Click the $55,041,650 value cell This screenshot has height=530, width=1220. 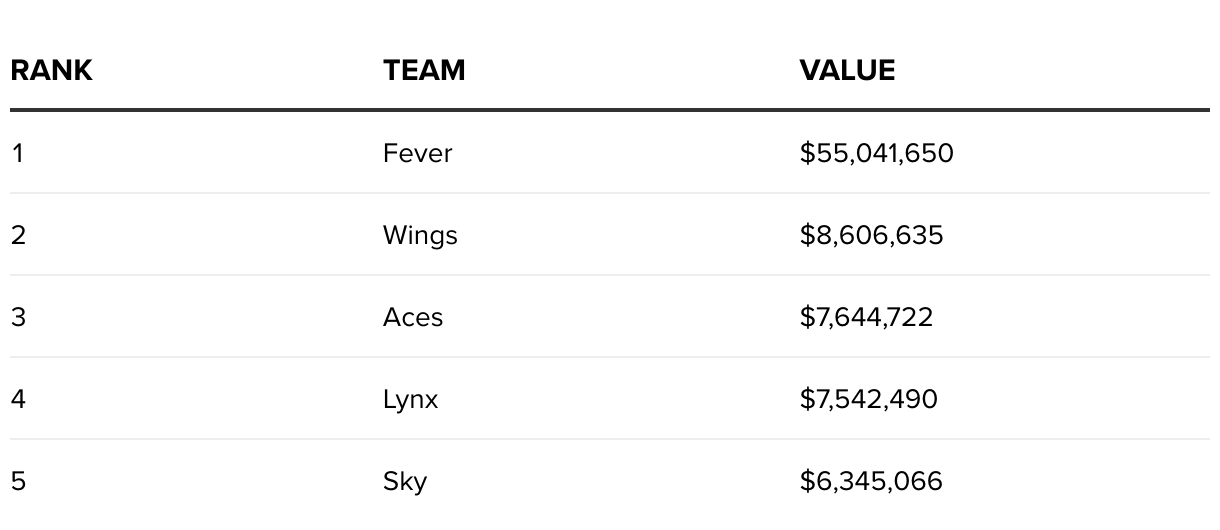877,153
